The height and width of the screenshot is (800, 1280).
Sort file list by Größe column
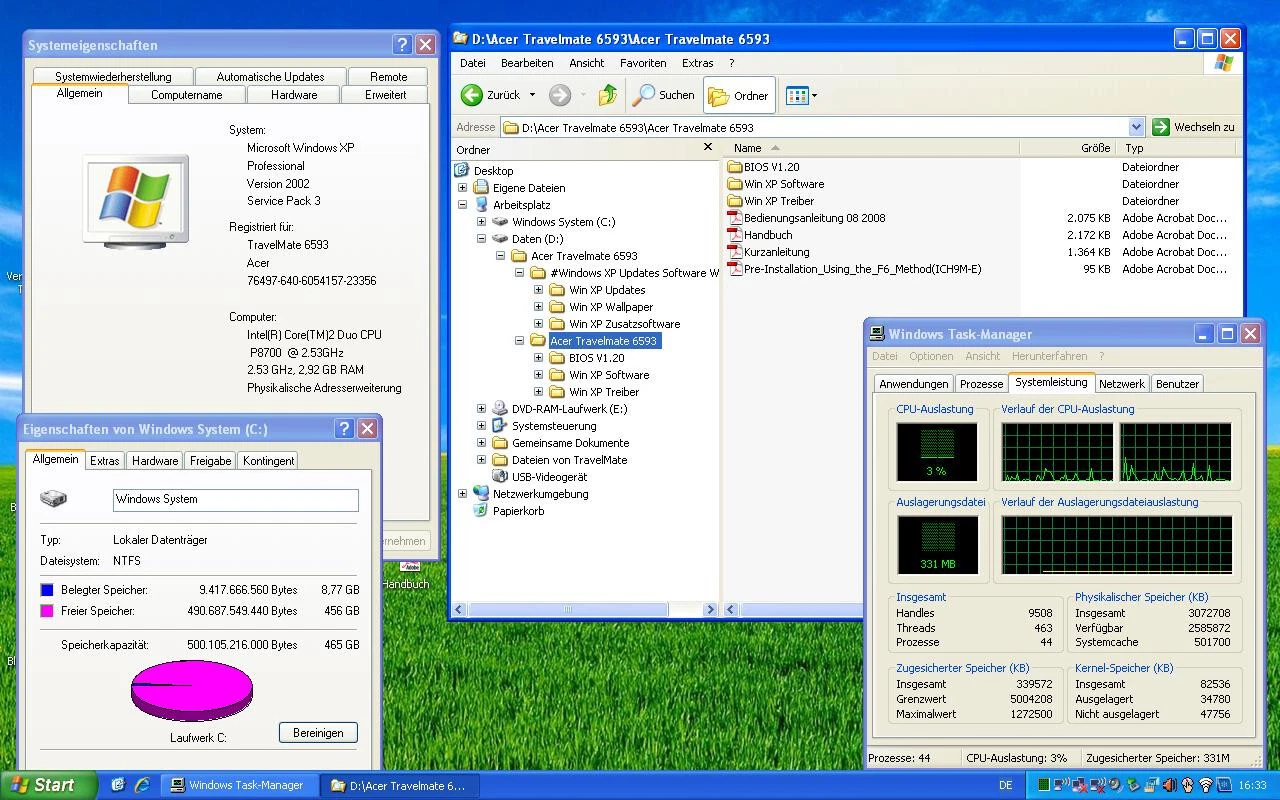[x=1069, y=148]
